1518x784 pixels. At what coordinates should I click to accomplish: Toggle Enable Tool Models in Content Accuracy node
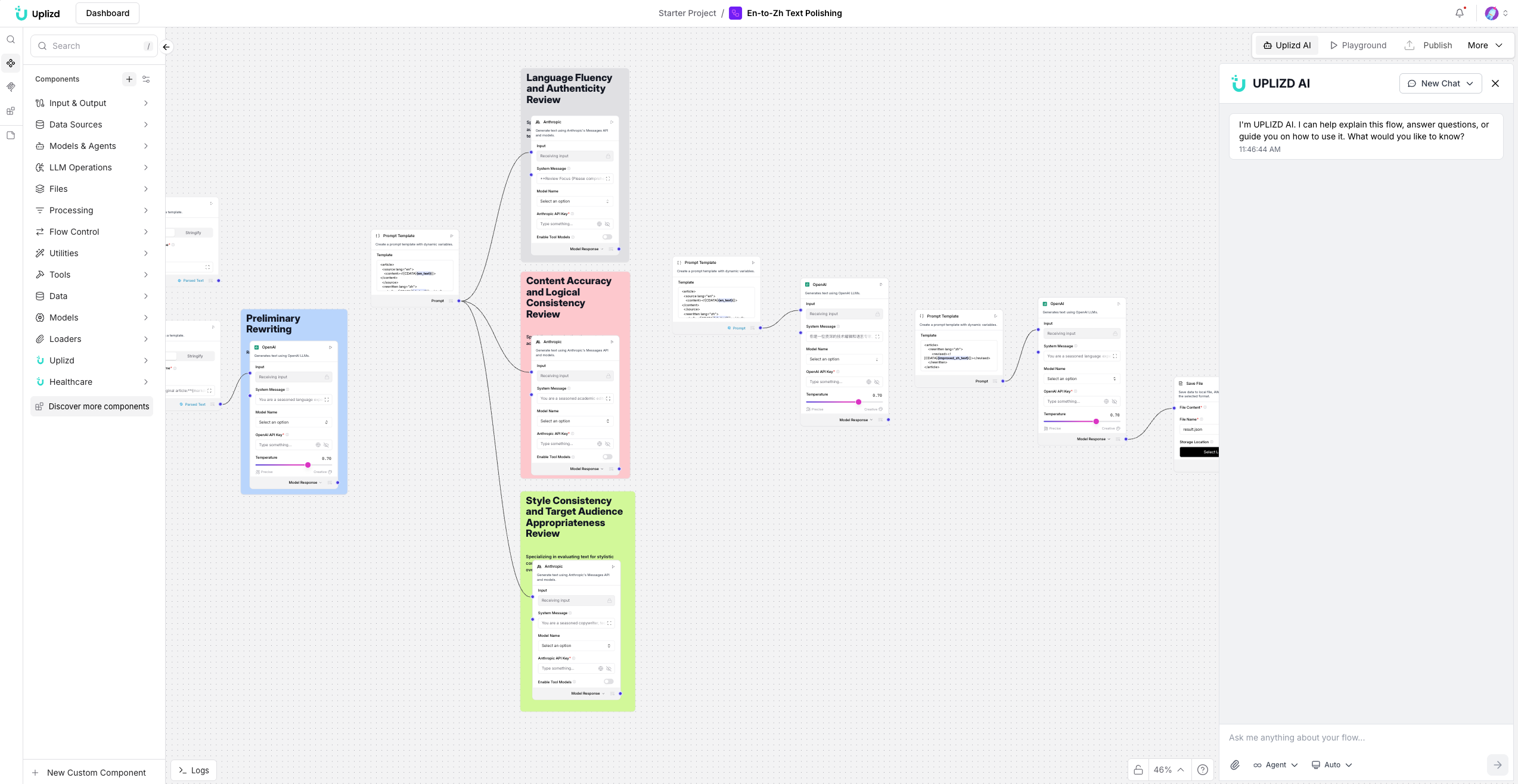(x=607, y=457)
